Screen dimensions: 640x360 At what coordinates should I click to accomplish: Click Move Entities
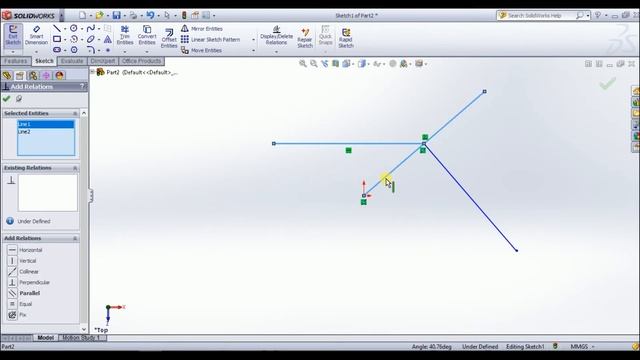pyautogui.click(x=201, y=50)
